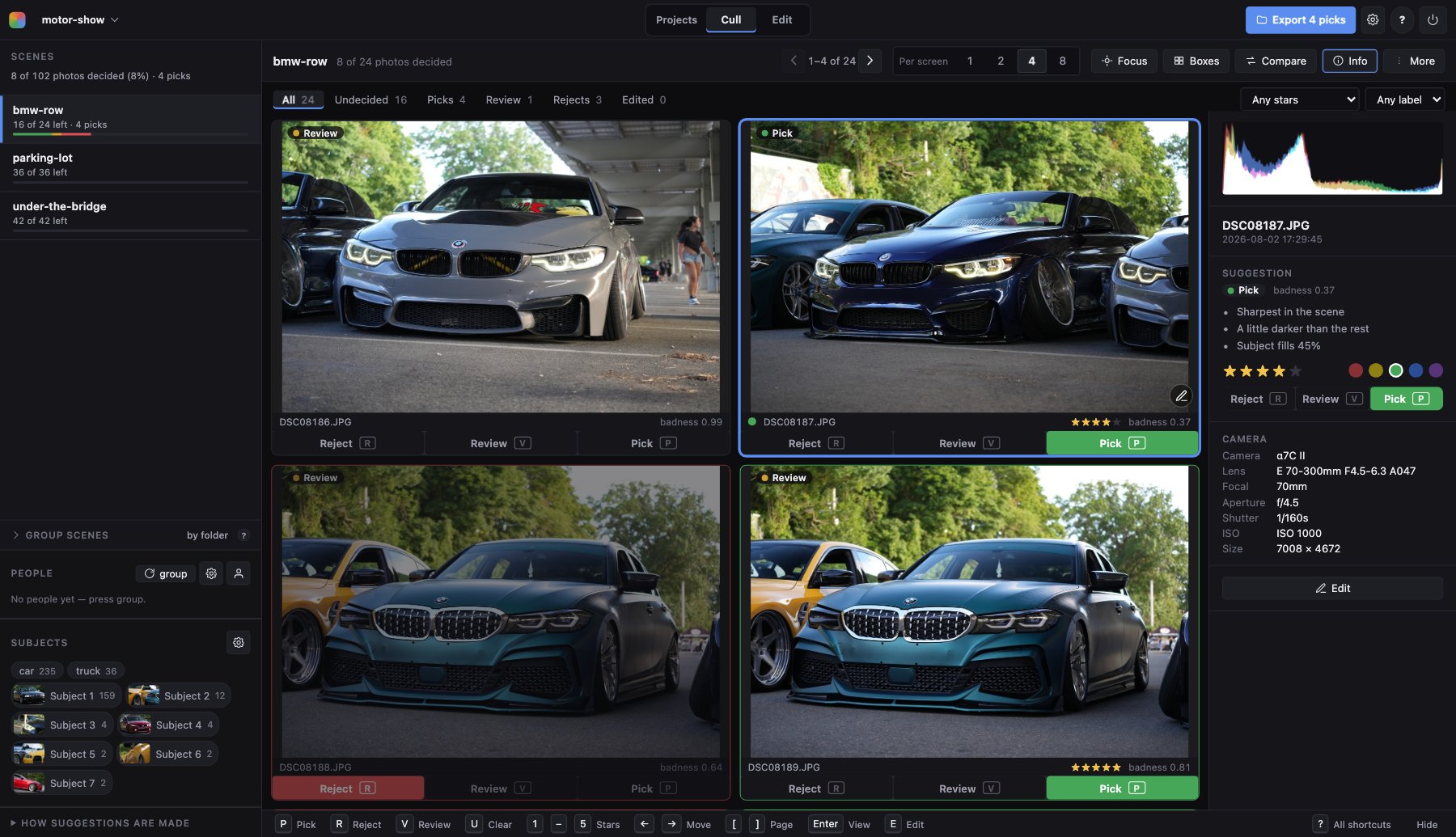This screenshot has width=1456, height=837.
Task: Expand How Suggestions Are Made
Action: coord(99,823)
